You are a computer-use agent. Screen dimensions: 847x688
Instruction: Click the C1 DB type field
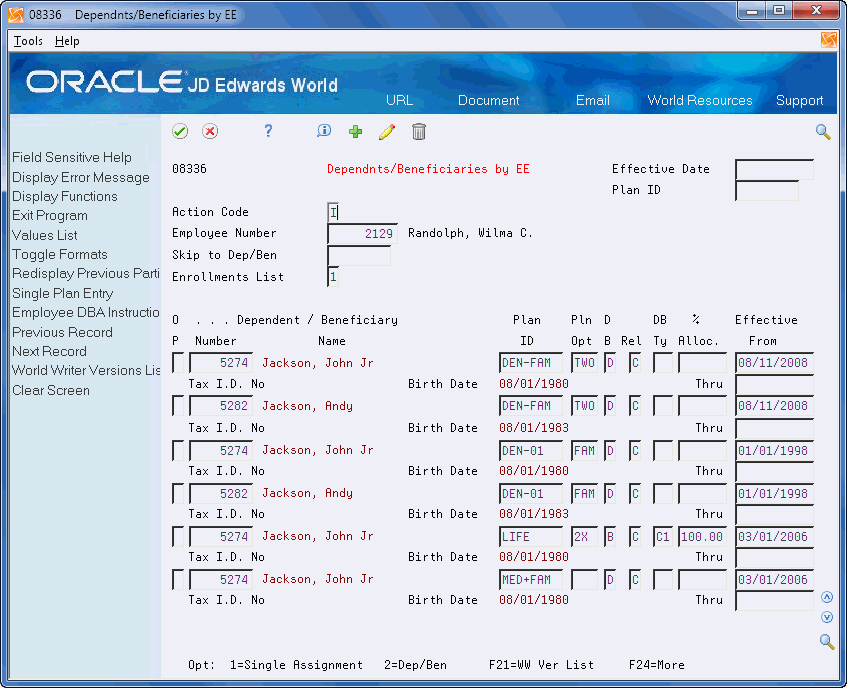pyautogui.click(x=663, y=536)
